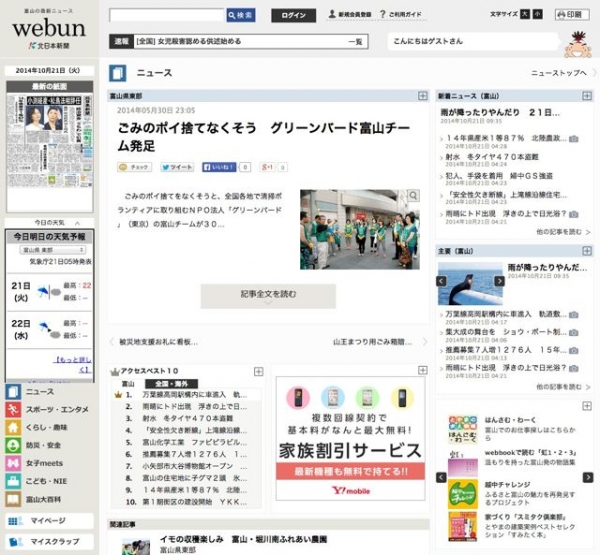
Task: Open the 越中チャレンジ promo icon
Action: pyautogui.click(x=463, y=494)
